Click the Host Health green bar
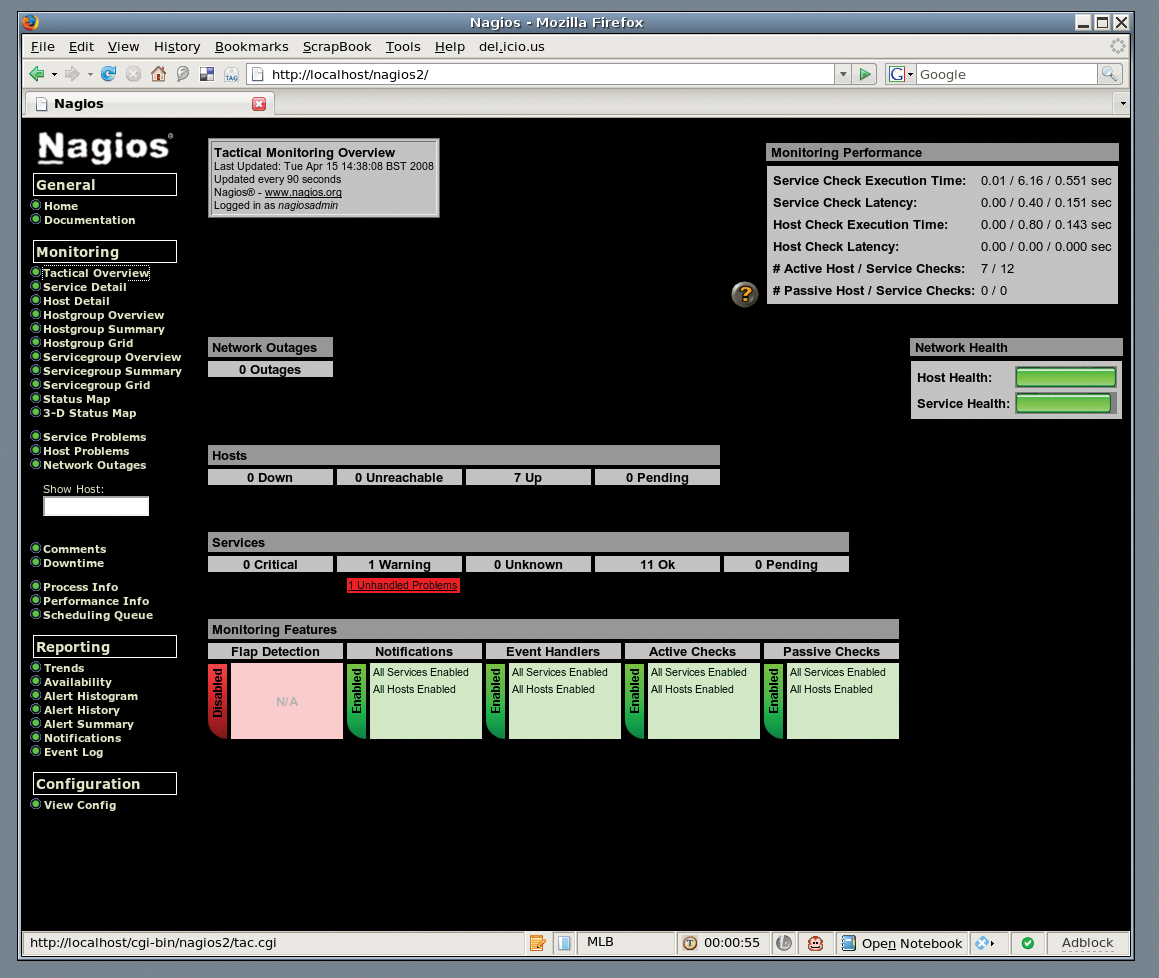The image size is (1159, 978). coord(1065,378)
